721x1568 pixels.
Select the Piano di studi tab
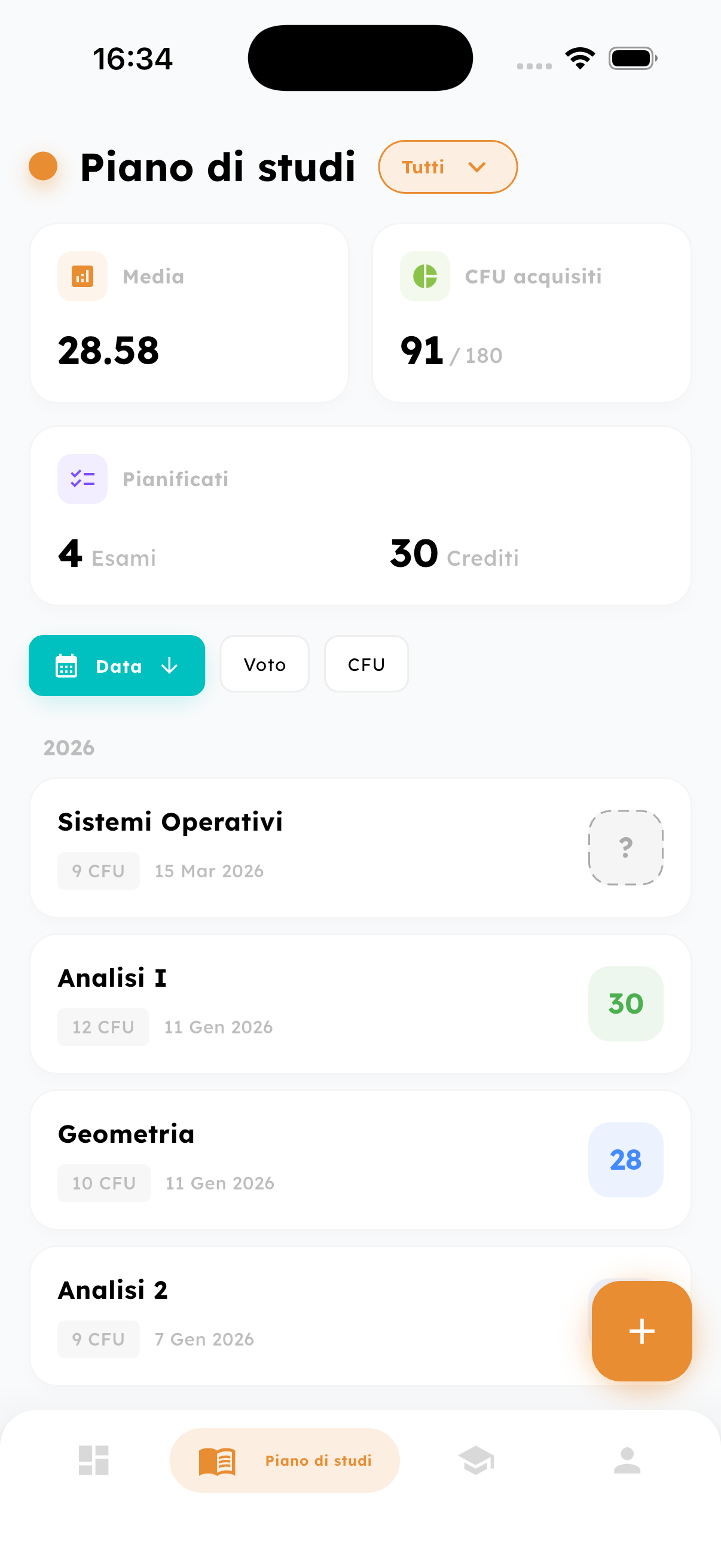[285, 1460]
